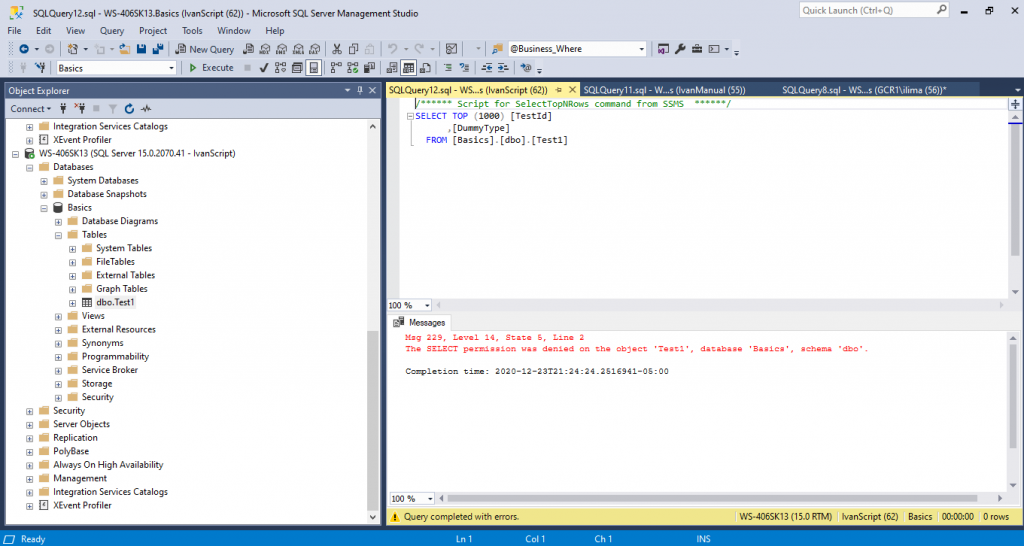
Task: Toggle Include Live Query Statistics
Action: click(353, 67)
